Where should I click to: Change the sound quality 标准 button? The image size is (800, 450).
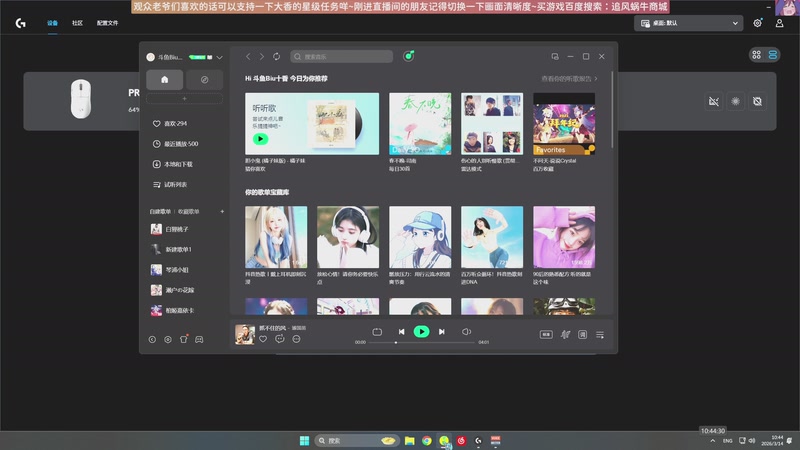click(x=546, y=335)
